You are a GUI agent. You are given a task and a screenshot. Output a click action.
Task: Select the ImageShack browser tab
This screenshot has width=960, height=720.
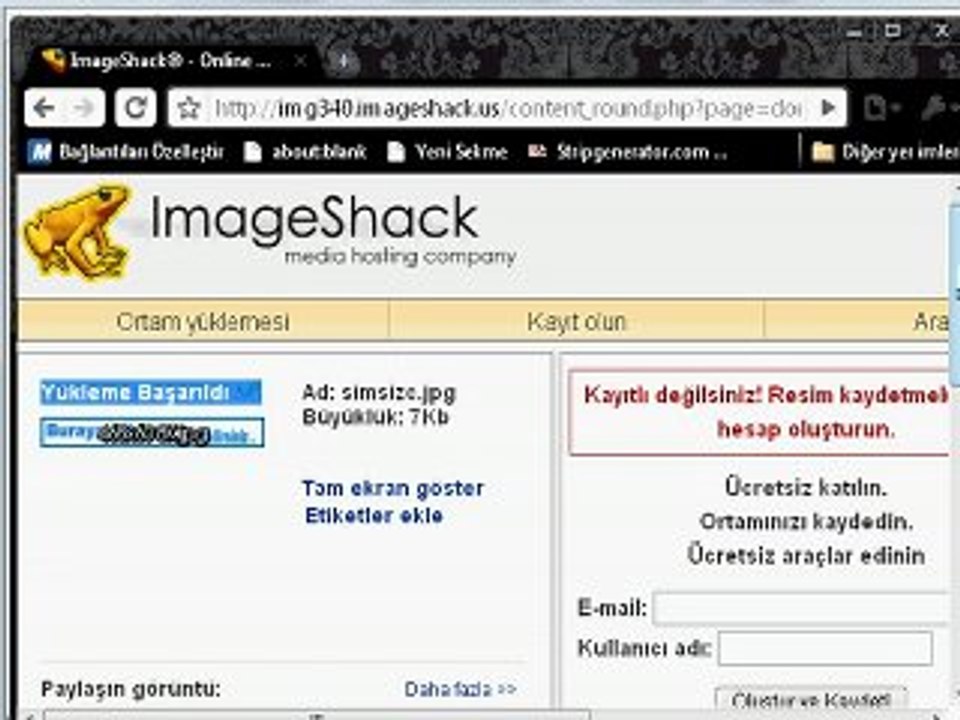click(x=170, y=61)
